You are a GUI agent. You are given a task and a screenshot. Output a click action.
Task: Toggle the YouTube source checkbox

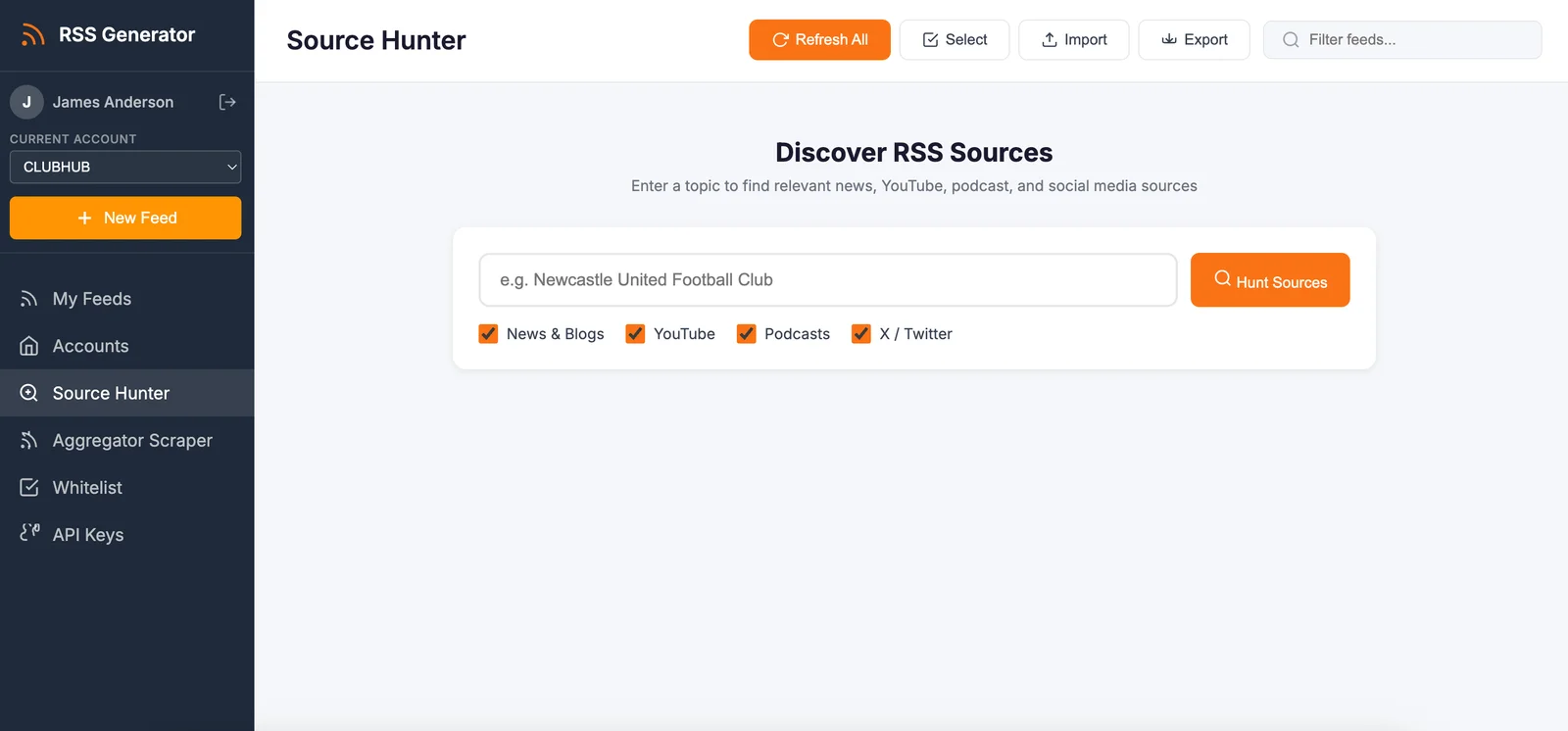tap(635, 334)
